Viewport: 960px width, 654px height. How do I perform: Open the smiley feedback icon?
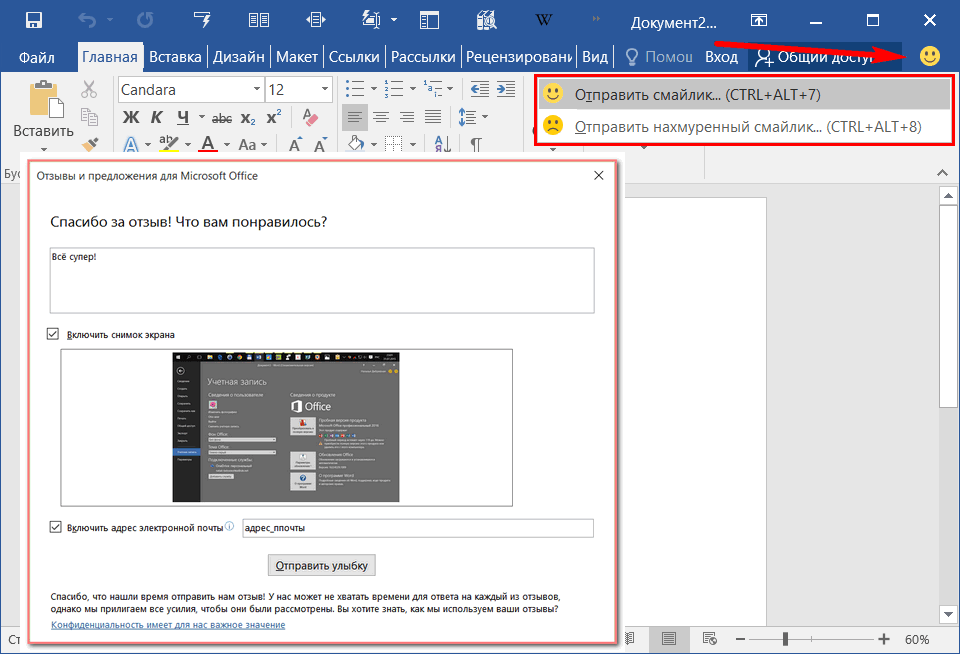[x=929, y=56]
